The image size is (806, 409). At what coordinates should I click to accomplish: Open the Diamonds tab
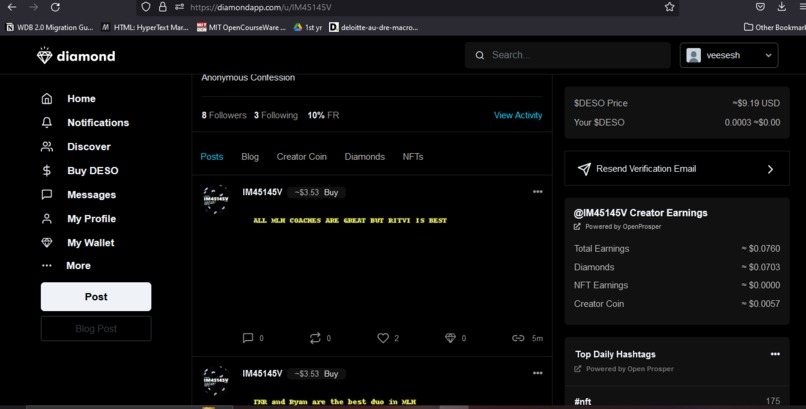[364, 157]
